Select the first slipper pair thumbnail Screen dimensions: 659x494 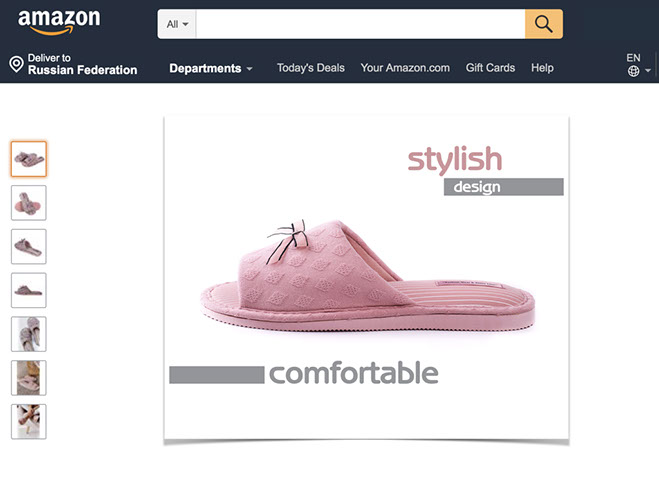29,159
